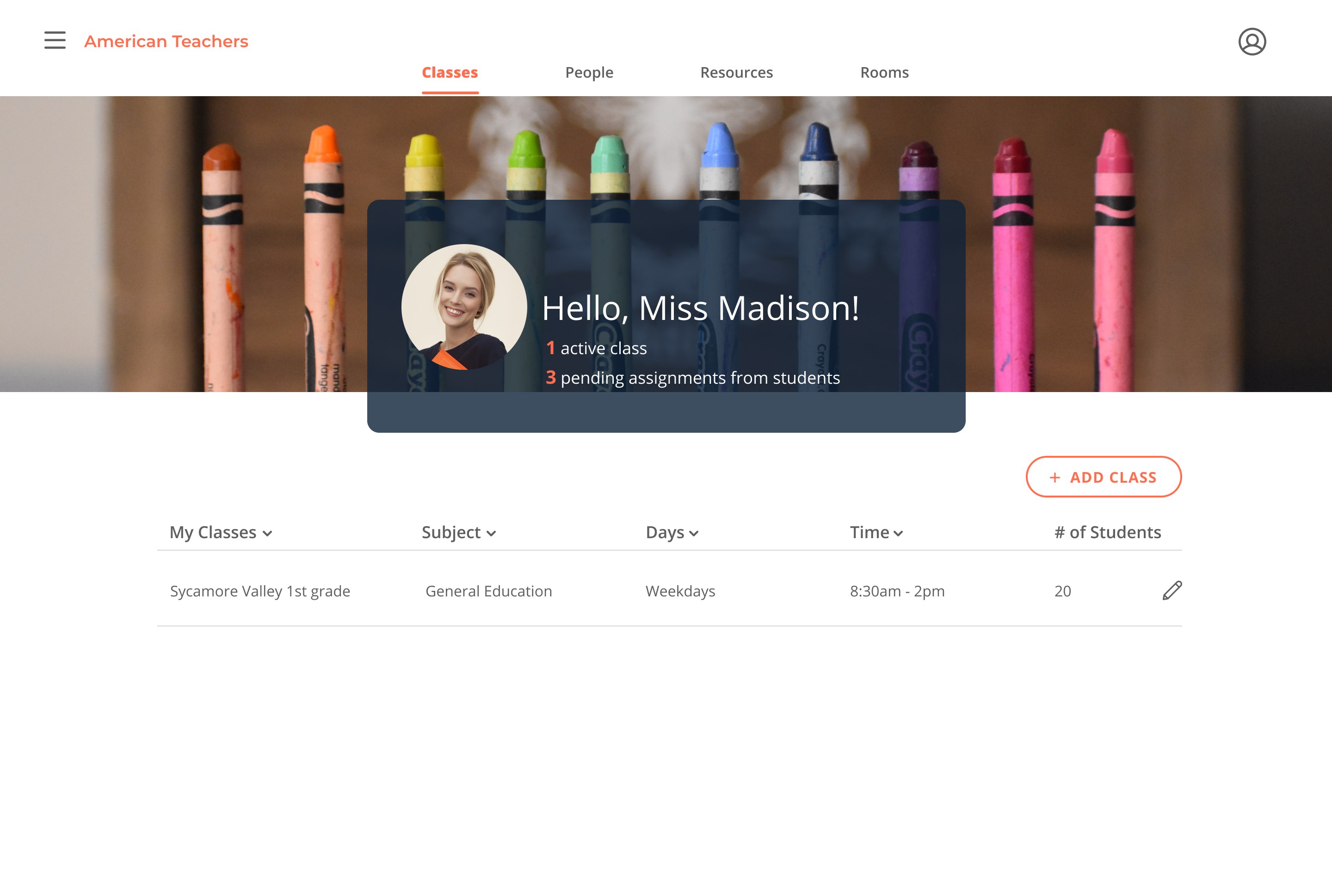Open the user account profile icon
The height and width of the screenshot is (896, 1332).
pyautogui.click(x=1252, y=42)
